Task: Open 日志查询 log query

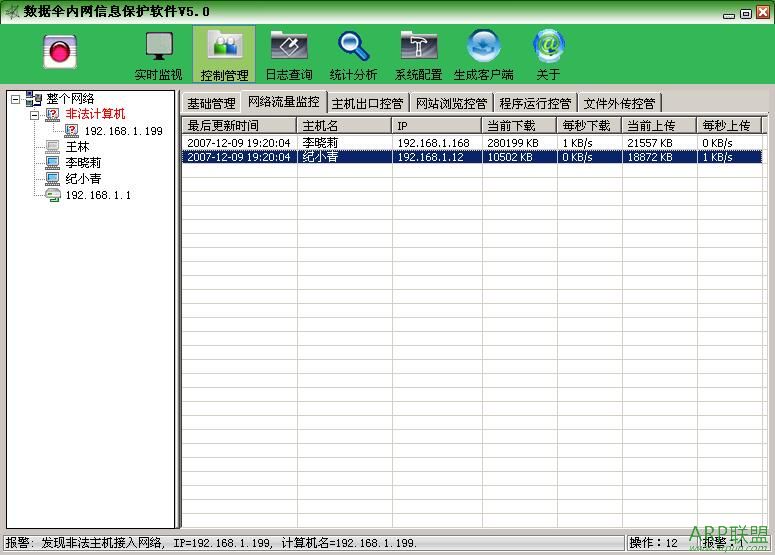Action: (289, 56)
